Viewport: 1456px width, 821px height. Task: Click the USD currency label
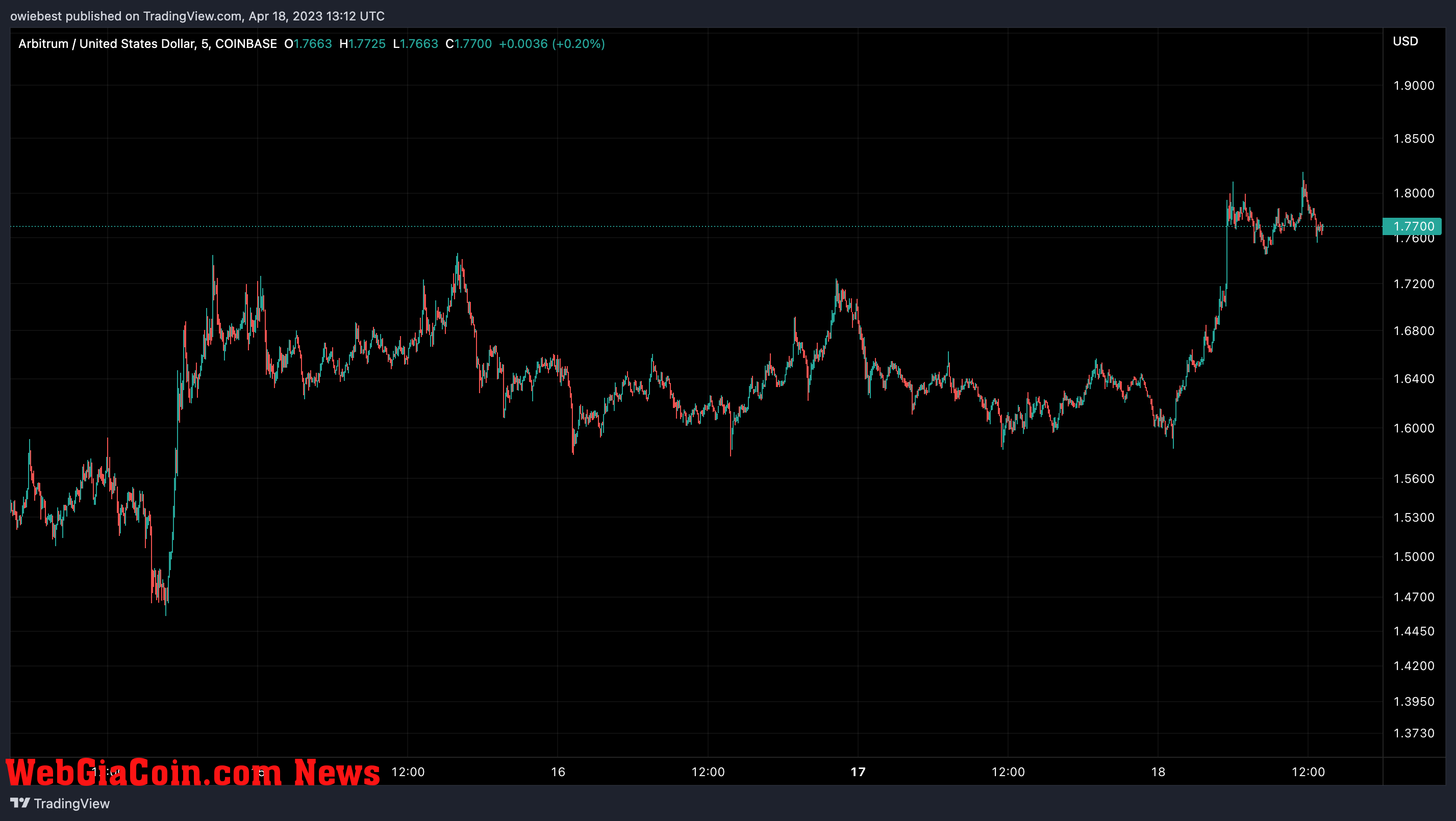(1405, 41)
